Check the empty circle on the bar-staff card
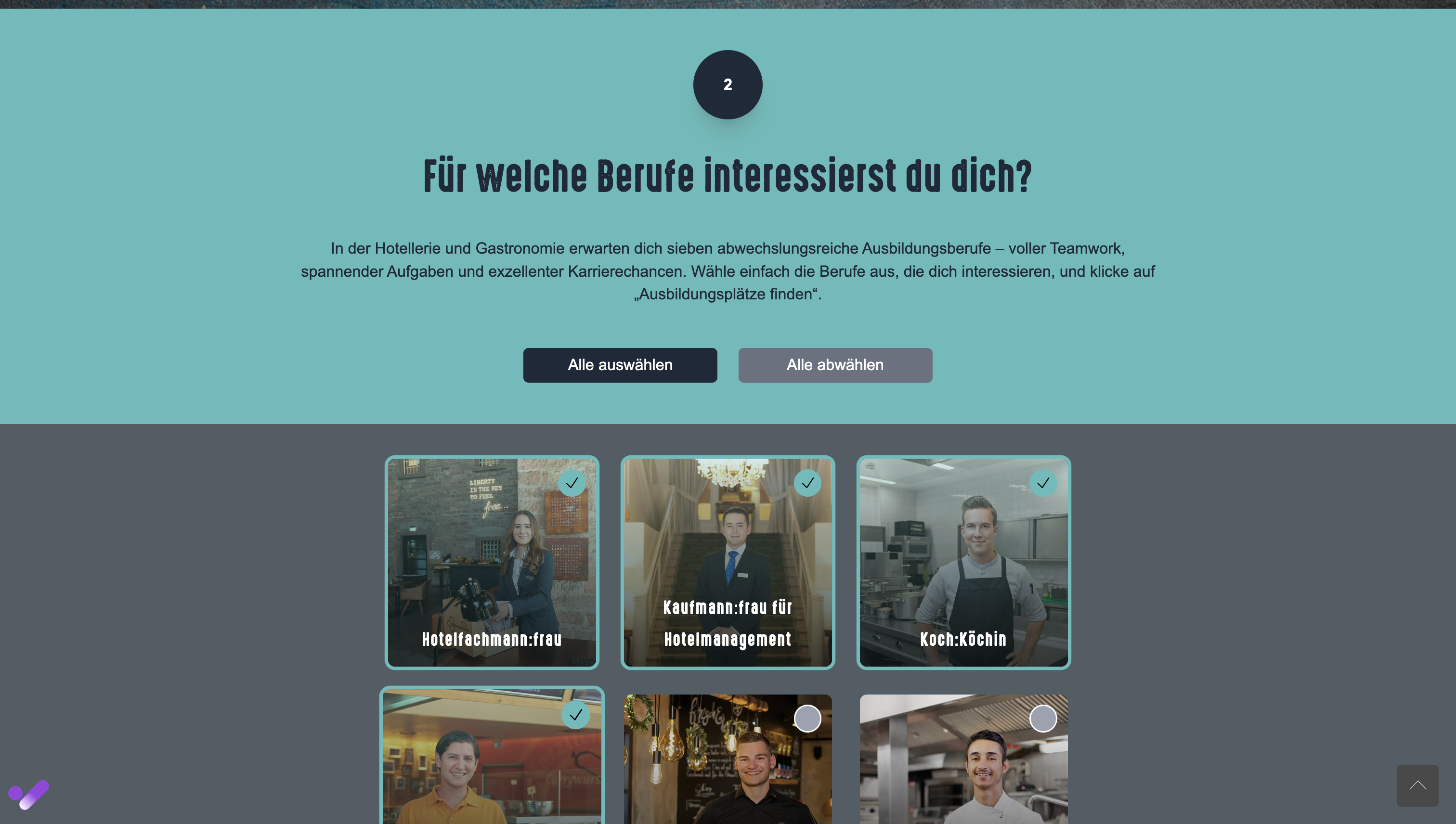1456x824 pixels. point(807,718)
